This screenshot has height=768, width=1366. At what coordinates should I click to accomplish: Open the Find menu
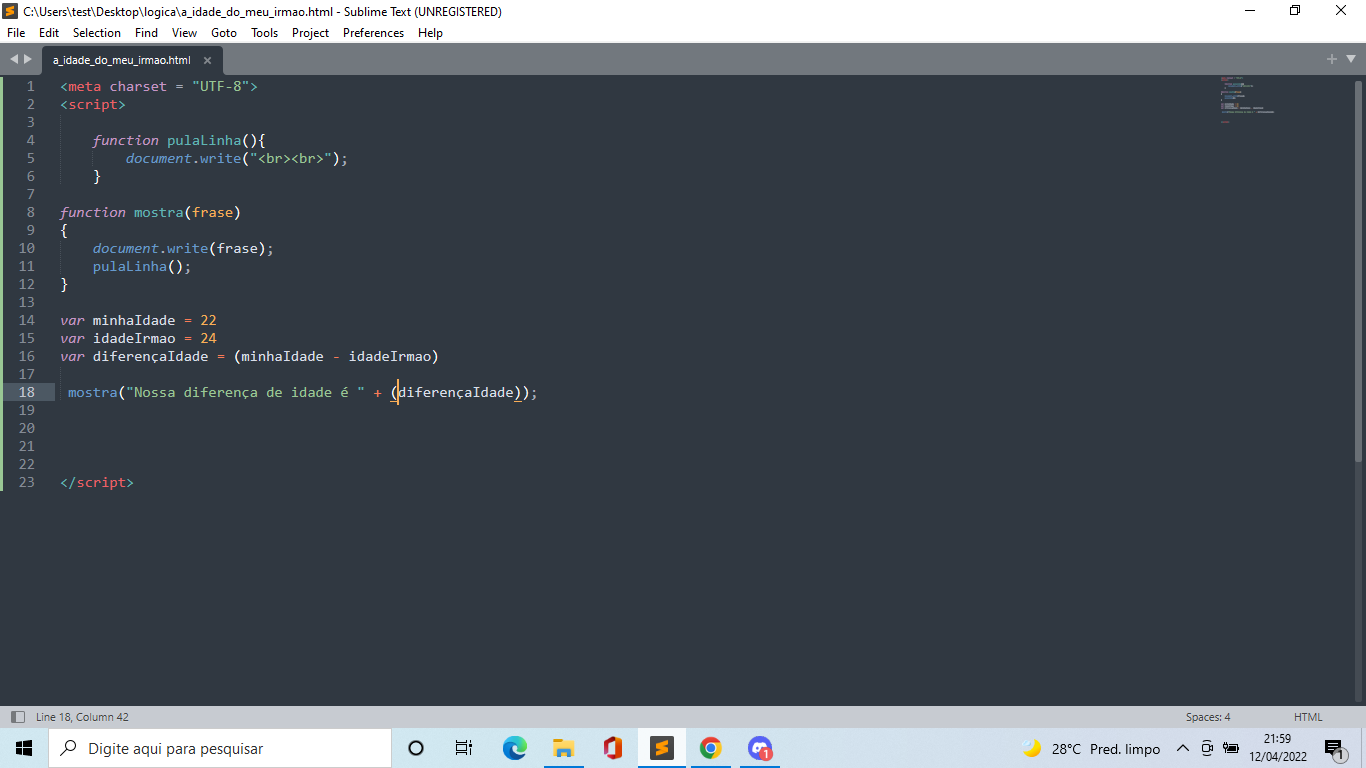pyautogui.click(x=147, y=33)
